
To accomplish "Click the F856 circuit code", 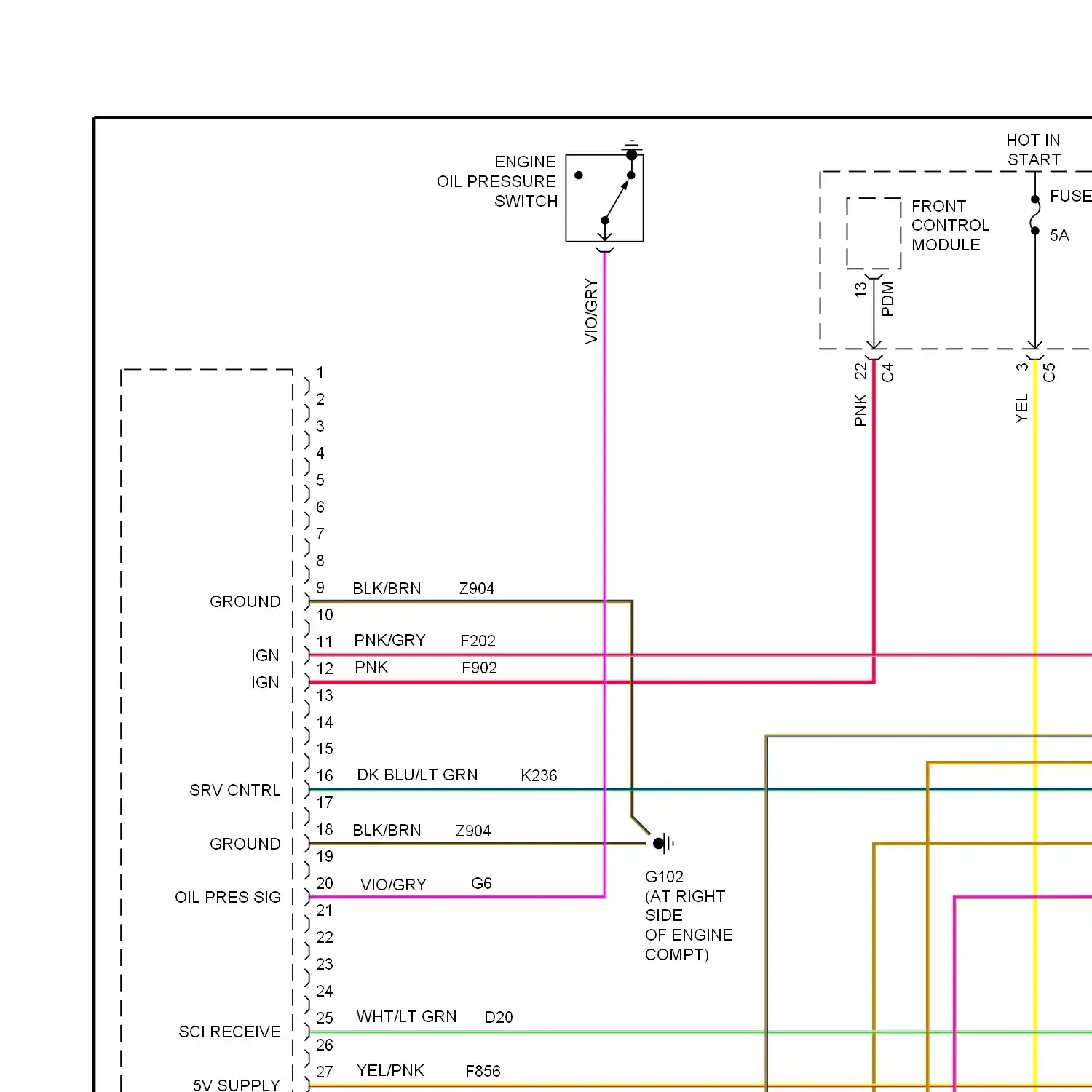I will click(483, 1072).
